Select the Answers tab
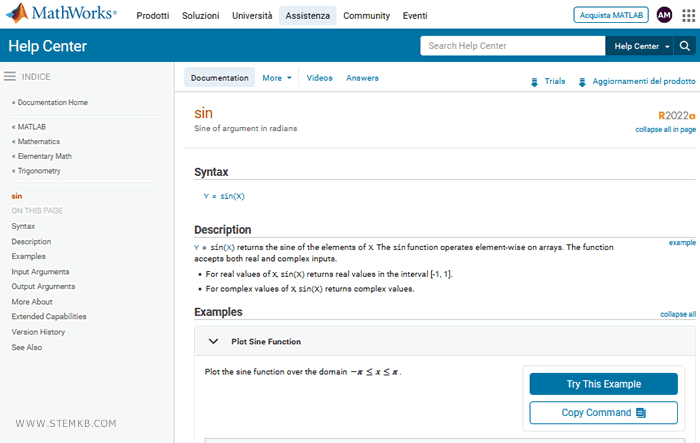This screenshot has width=700, height=443. pyautogui.click(x=362, y=78)
